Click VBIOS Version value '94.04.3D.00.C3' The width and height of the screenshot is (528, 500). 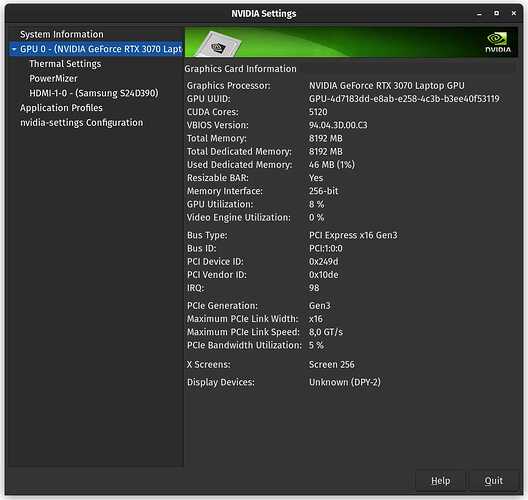[338, 125]
